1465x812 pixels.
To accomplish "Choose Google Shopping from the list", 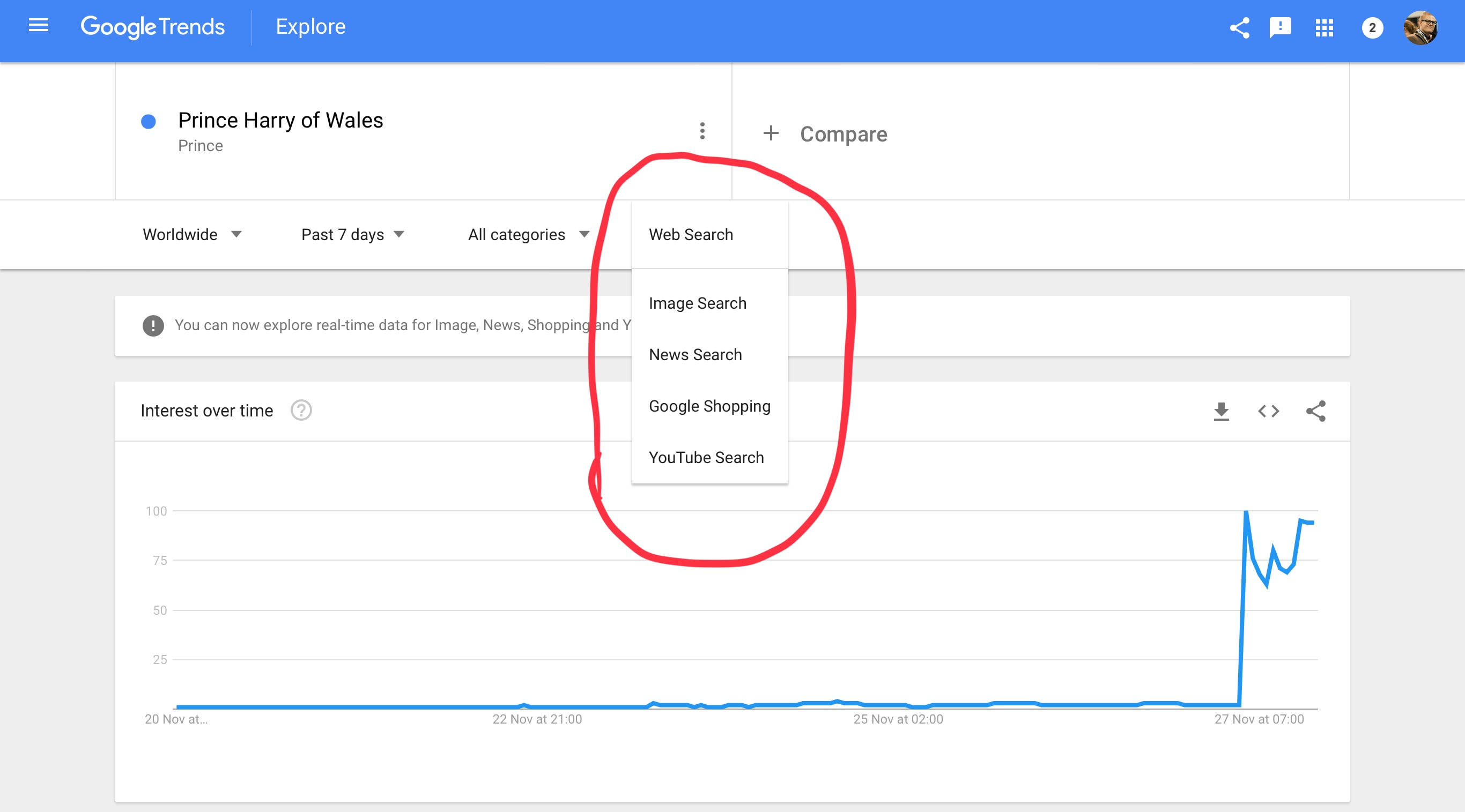I will 710,406.
